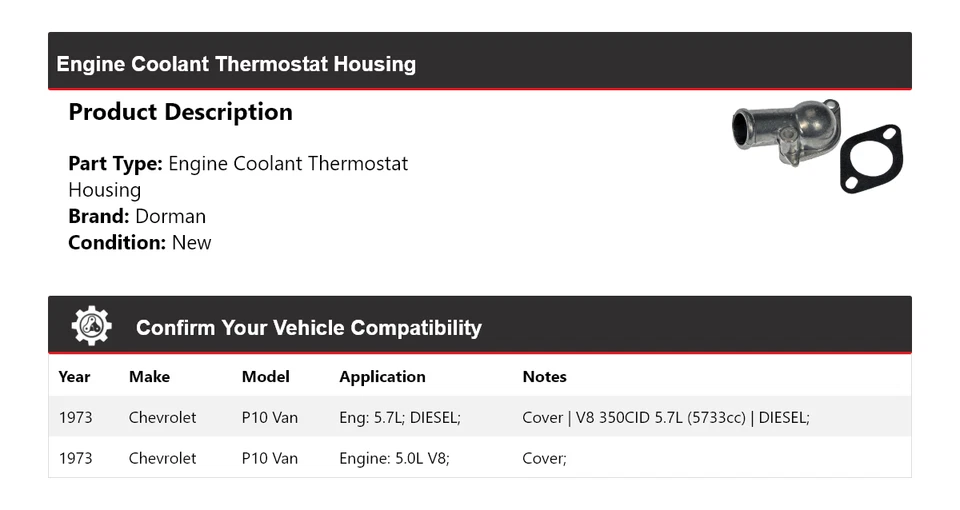The image size is (960, 510).
Task: Click the Model column header
Action: pos(265,377)
